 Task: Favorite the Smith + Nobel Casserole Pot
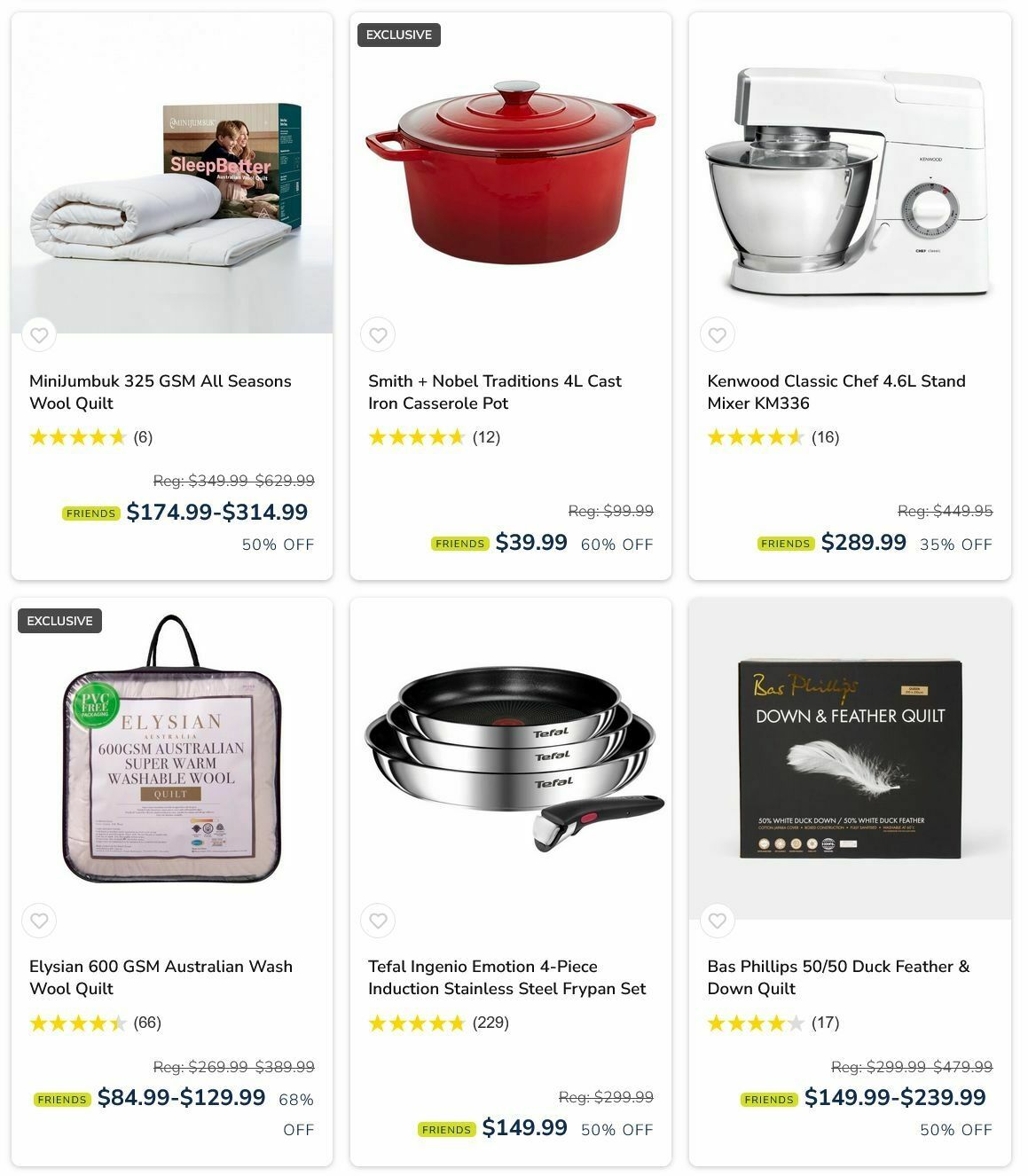pos(378,335)
